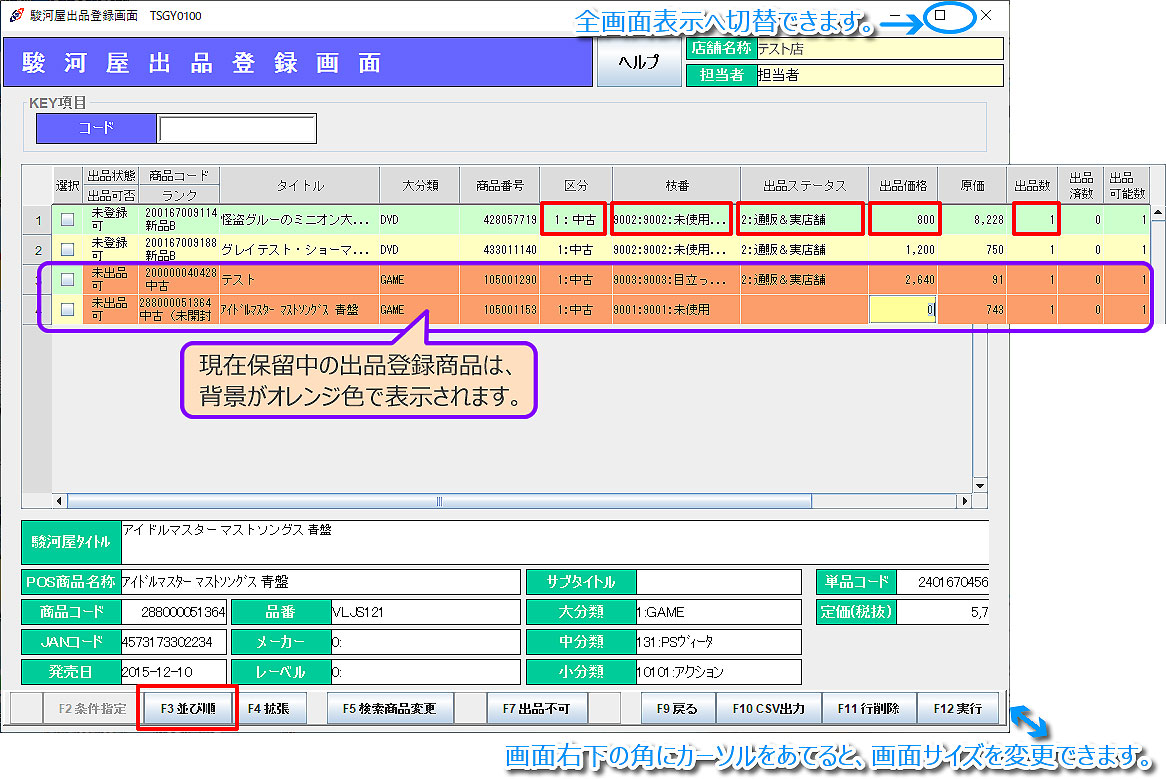Check the selection checkbox in row 2

67,250
